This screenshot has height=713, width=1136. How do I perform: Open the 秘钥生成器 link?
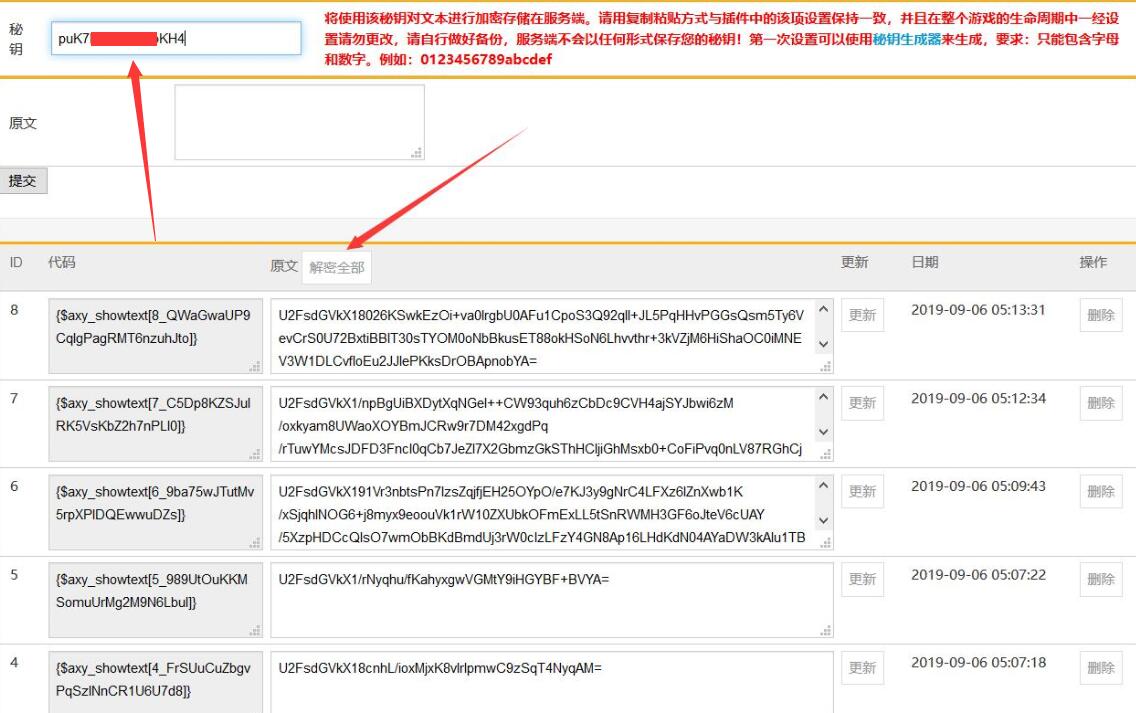[906, 39]
